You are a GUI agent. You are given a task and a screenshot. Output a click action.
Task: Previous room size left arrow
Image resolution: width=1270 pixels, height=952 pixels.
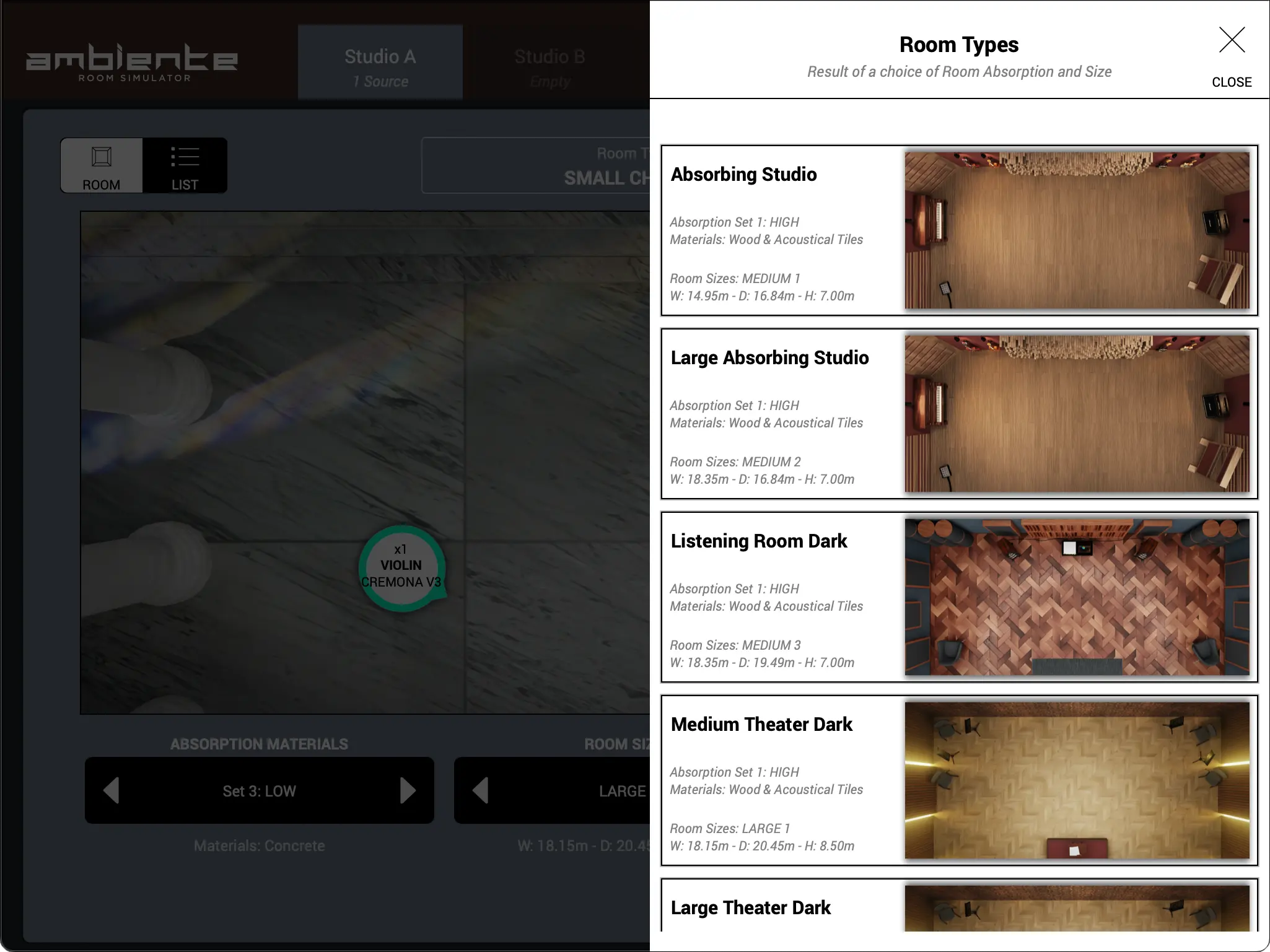pyautogui.click(x=481, y=790)
